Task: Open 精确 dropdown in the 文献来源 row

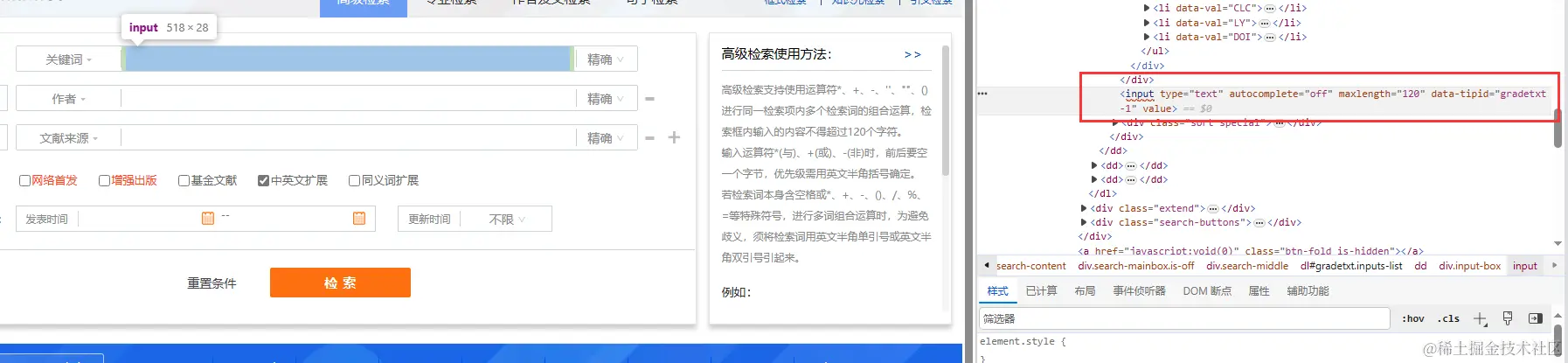Action: (606, 138)
